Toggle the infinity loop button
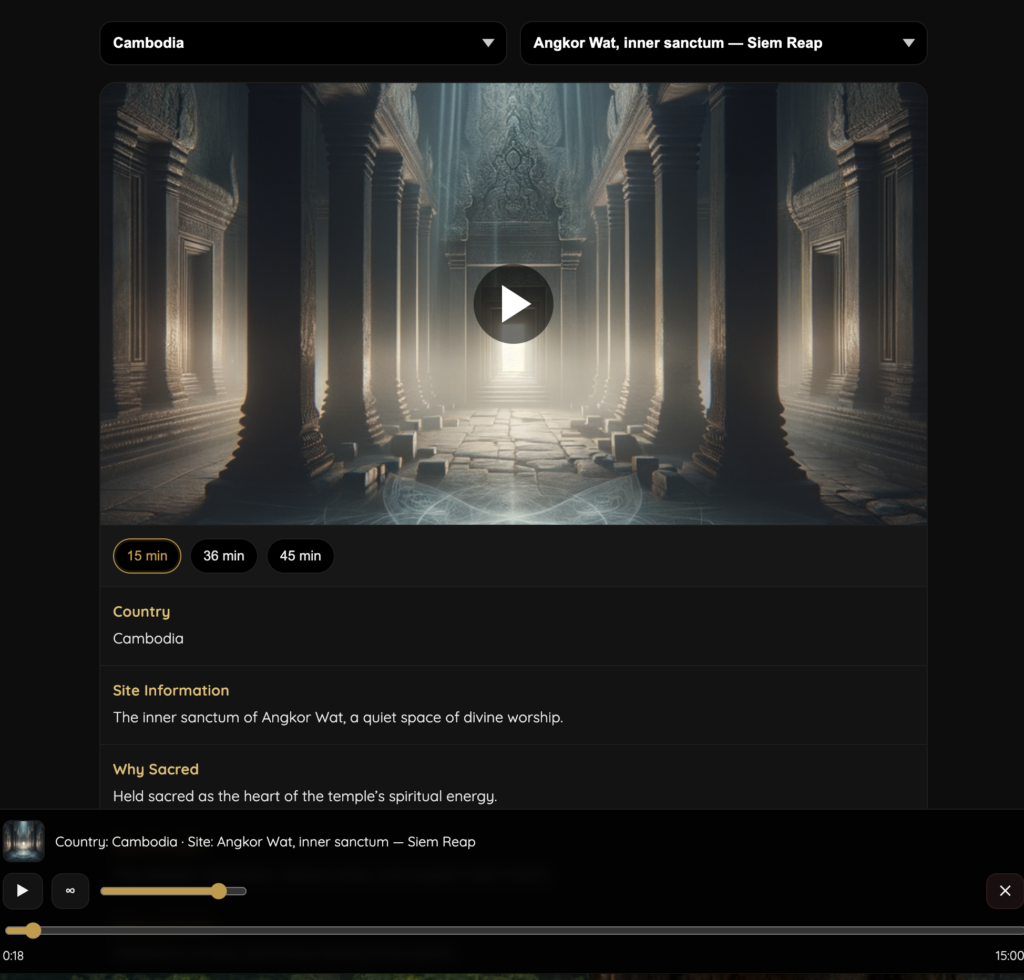Viewport: 1024px width, 980px height. (70, 891)
